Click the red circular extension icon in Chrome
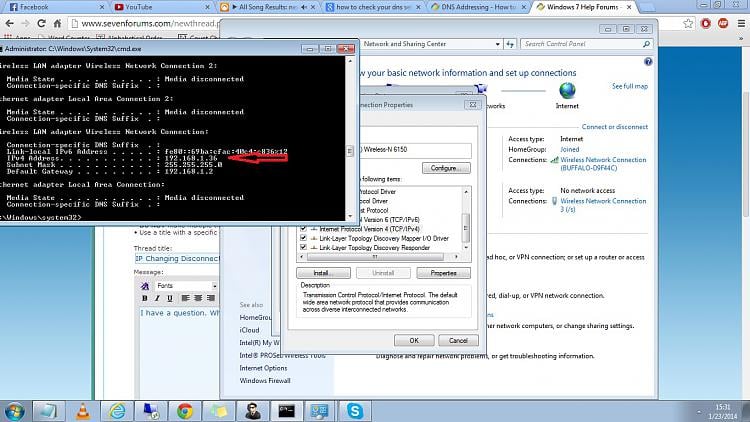Image resolution: width=750 pixels, height=422 pixels. point(706,23)
